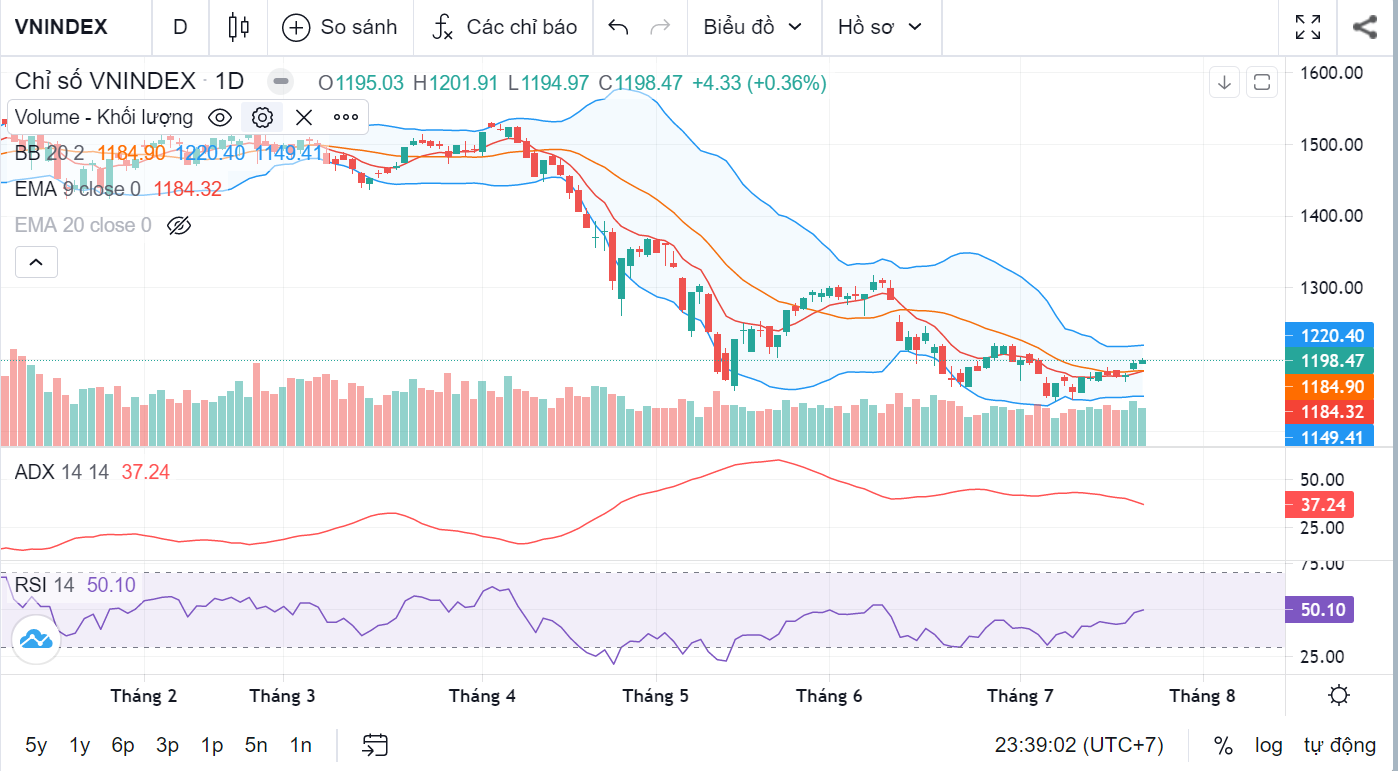Enter fullscreen chart mode
This screenshot has width=1398, height=771.
tap(1307, 27)
